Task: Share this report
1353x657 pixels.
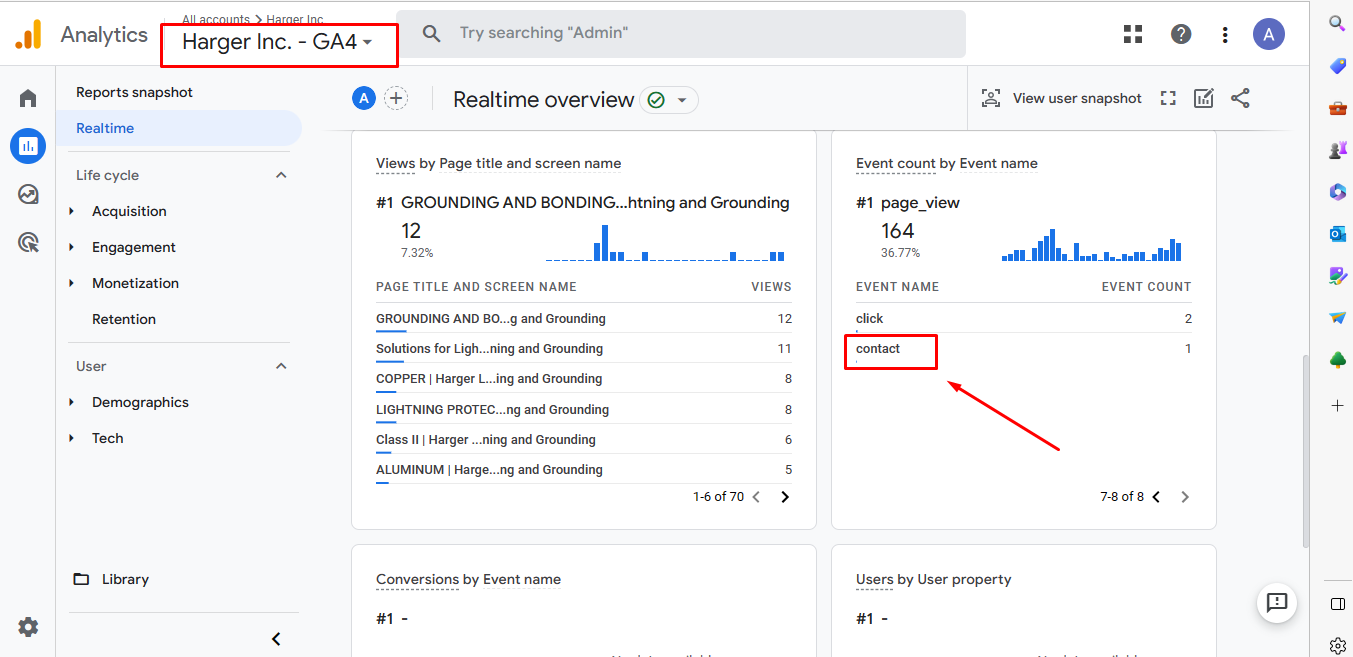Action: 1240,98
